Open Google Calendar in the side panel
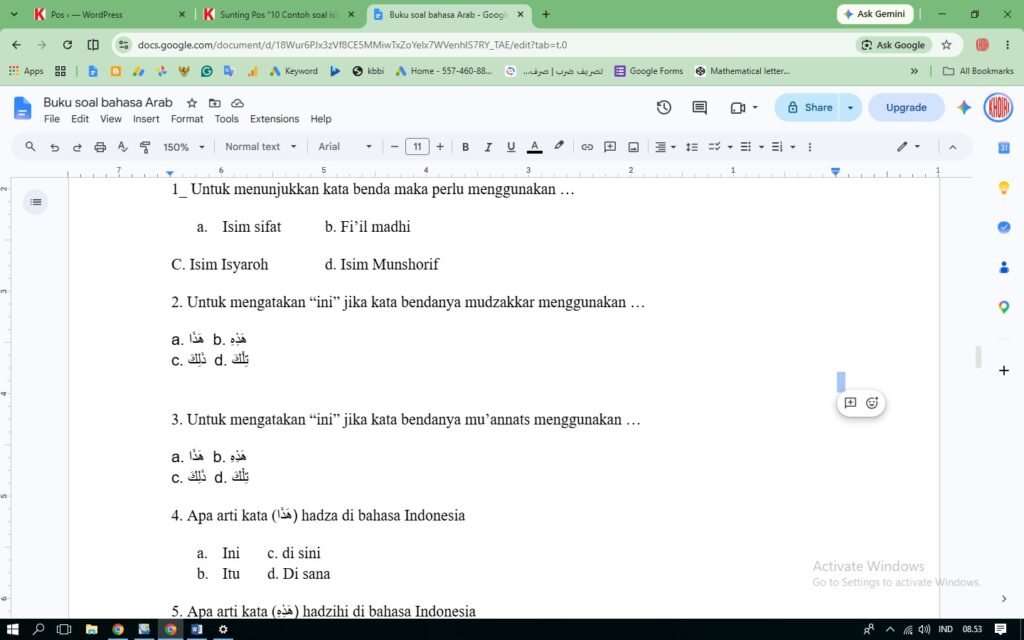 point(1004,148)
